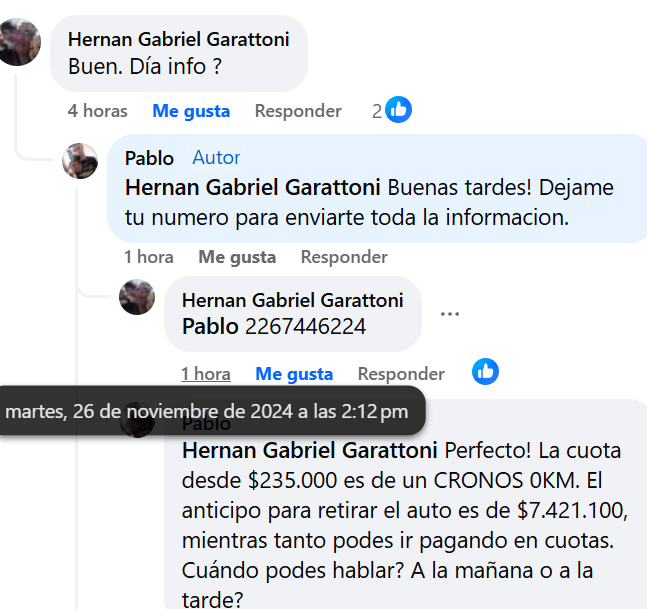Click Hernan's avatar beside the phone number reply
Image resolution: width=647 pixels, height=609 pixels.
point(137,297)
